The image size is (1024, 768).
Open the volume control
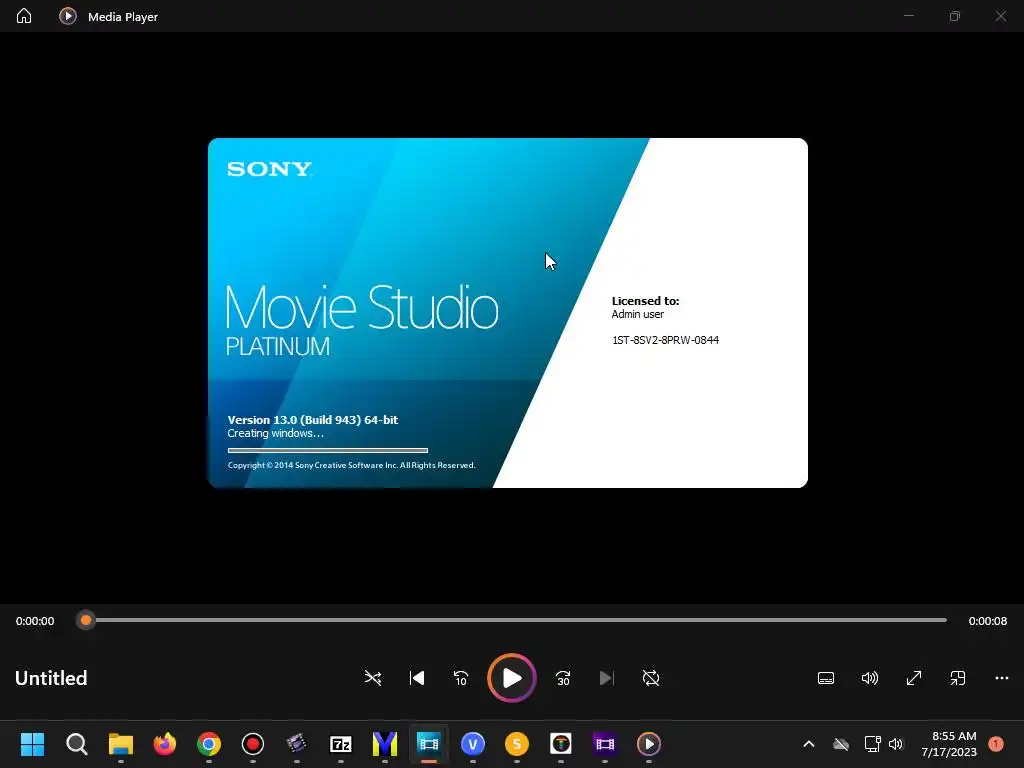[x=870, y=678]
